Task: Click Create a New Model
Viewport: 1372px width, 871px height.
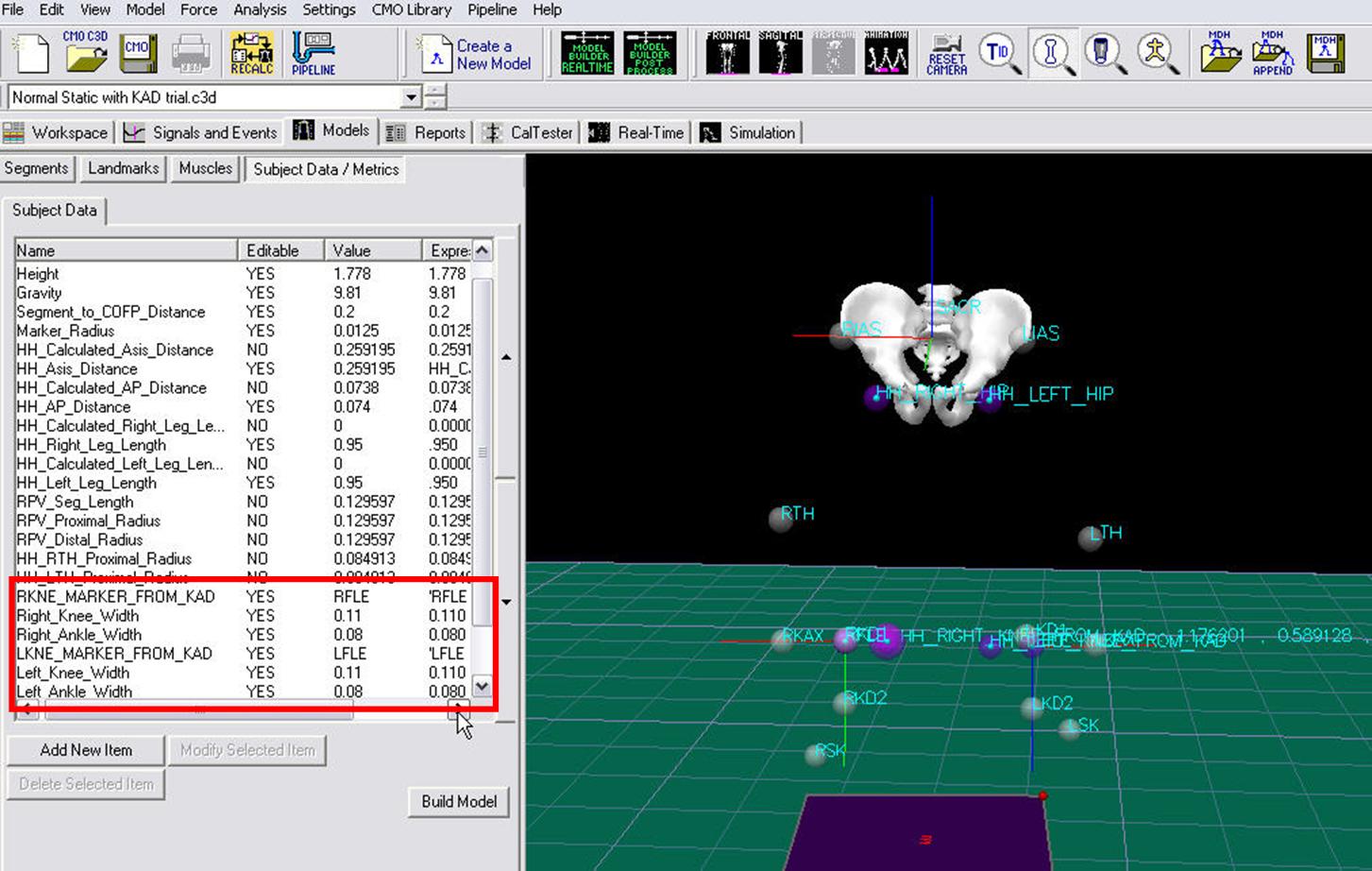Action: pos(475,55)
